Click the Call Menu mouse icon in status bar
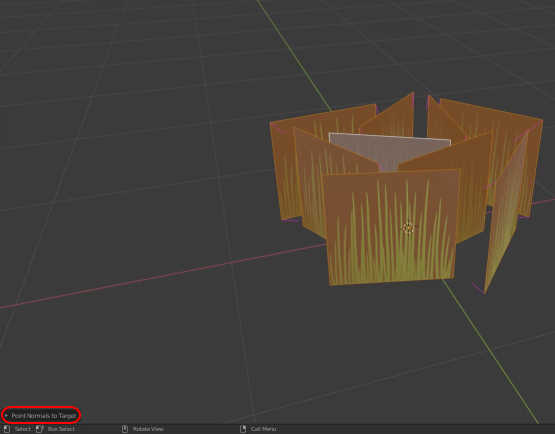The height and width of the screenshot is (434, 555). point(243,429)
